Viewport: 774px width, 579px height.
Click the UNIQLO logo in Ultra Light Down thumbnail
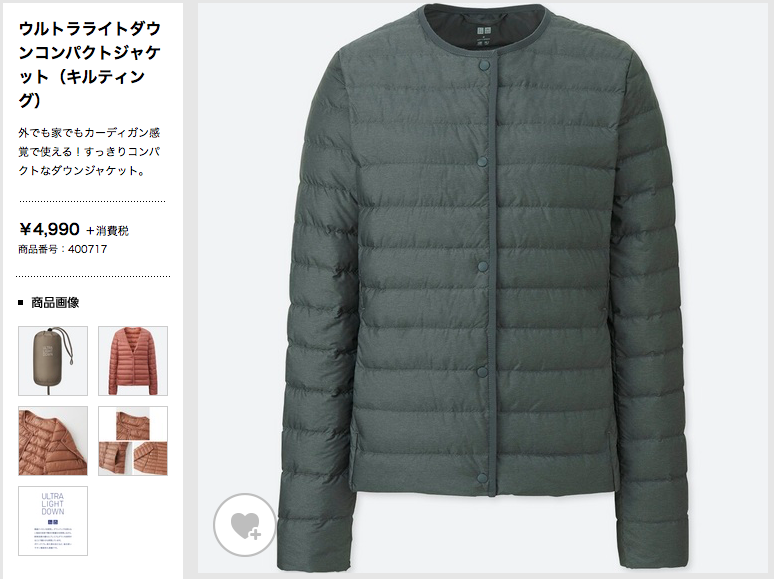point(53,522)
